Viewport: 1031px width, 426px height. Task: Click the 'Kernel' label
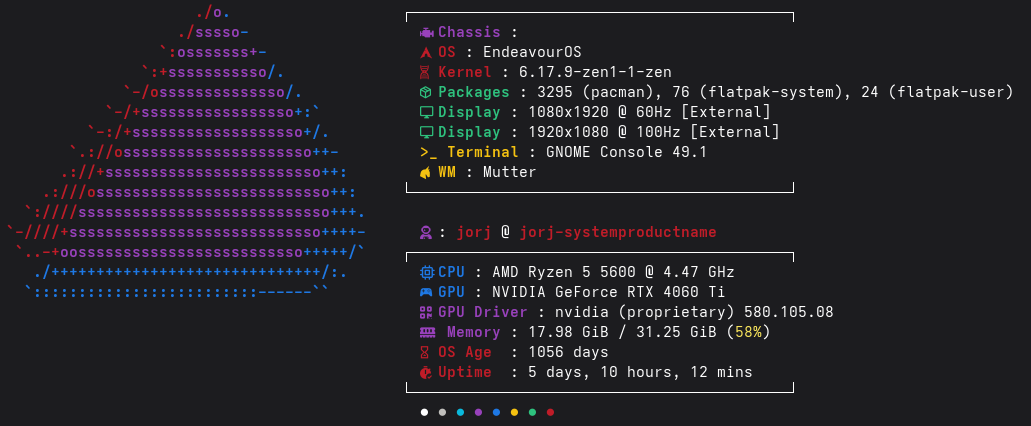click(x=465, y=72)
